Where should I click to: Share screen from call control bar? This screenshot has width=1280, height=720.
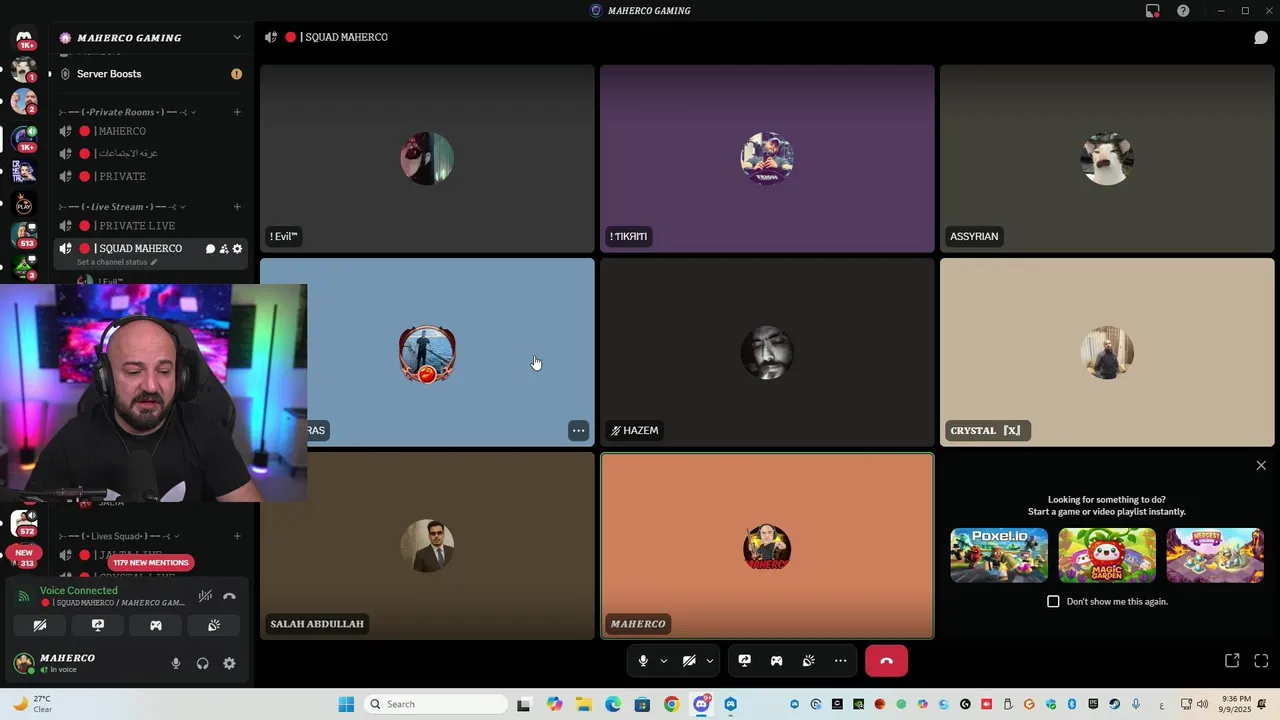(x=745, y=661)
